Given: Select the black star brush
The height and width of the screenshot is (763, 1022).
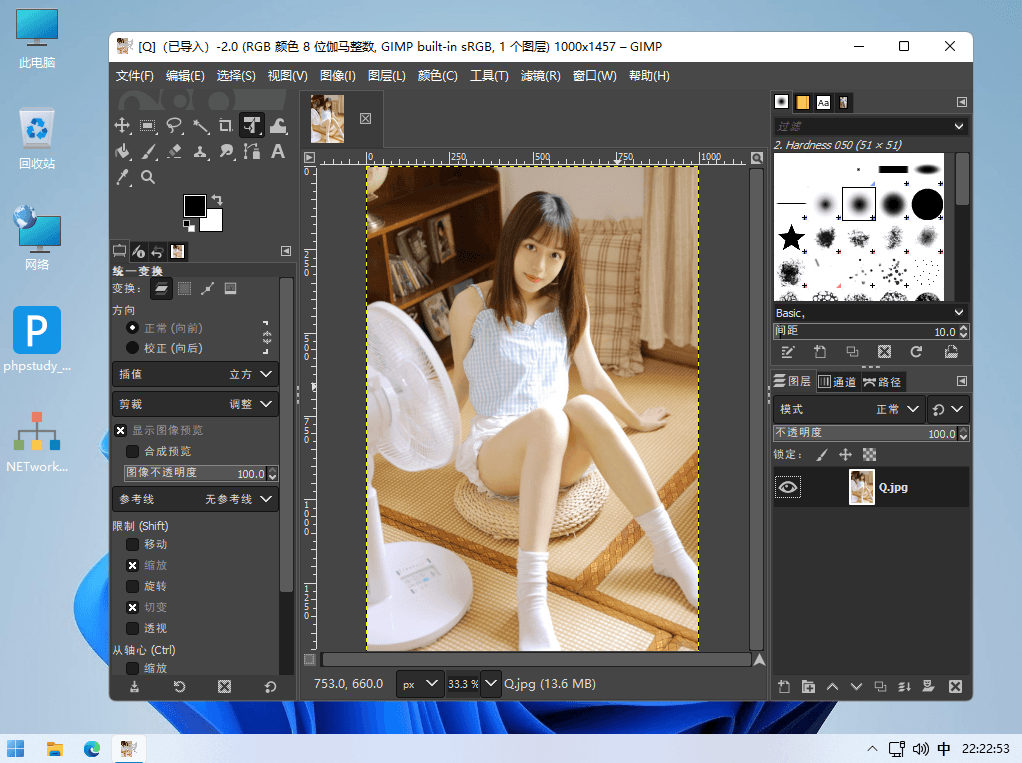Looking at the screenshot, I should point(791,238).
